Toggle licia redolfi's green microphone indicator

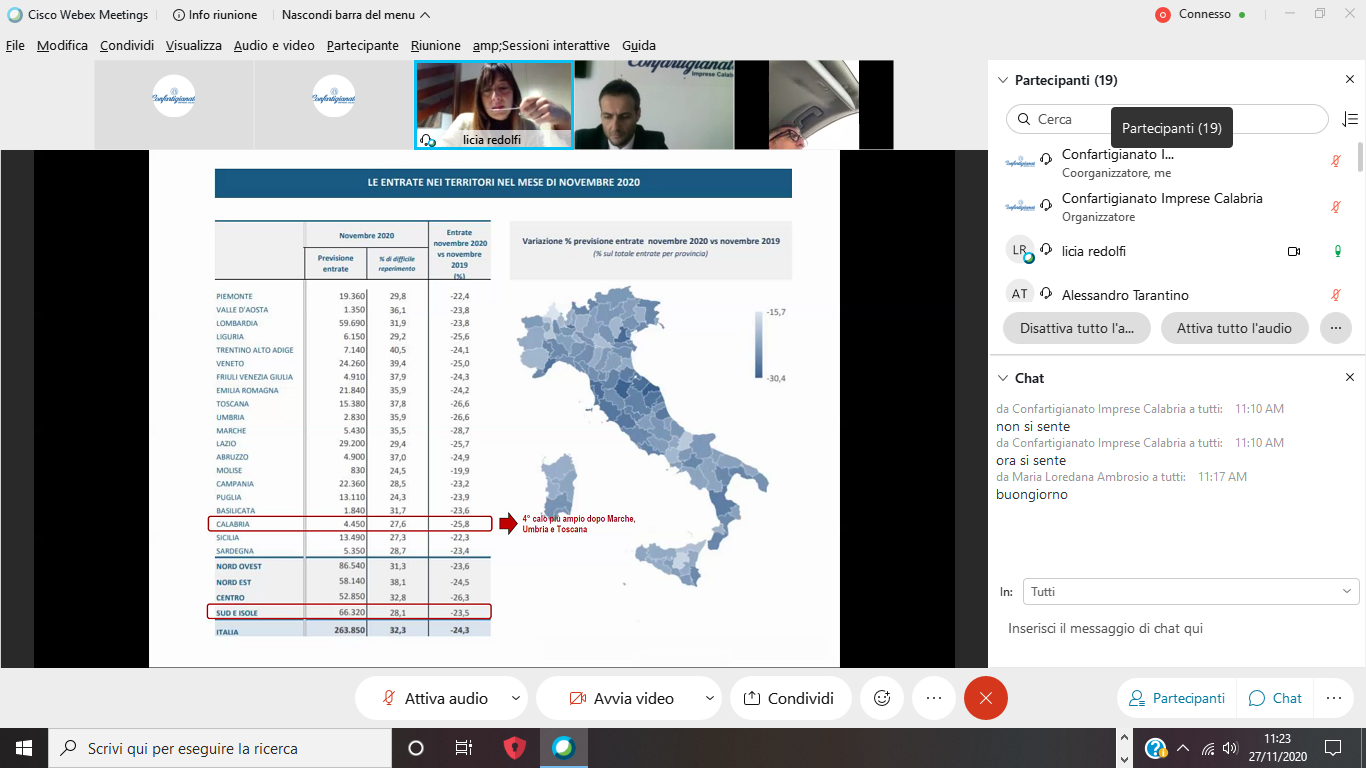click(x=1338, y=251)
